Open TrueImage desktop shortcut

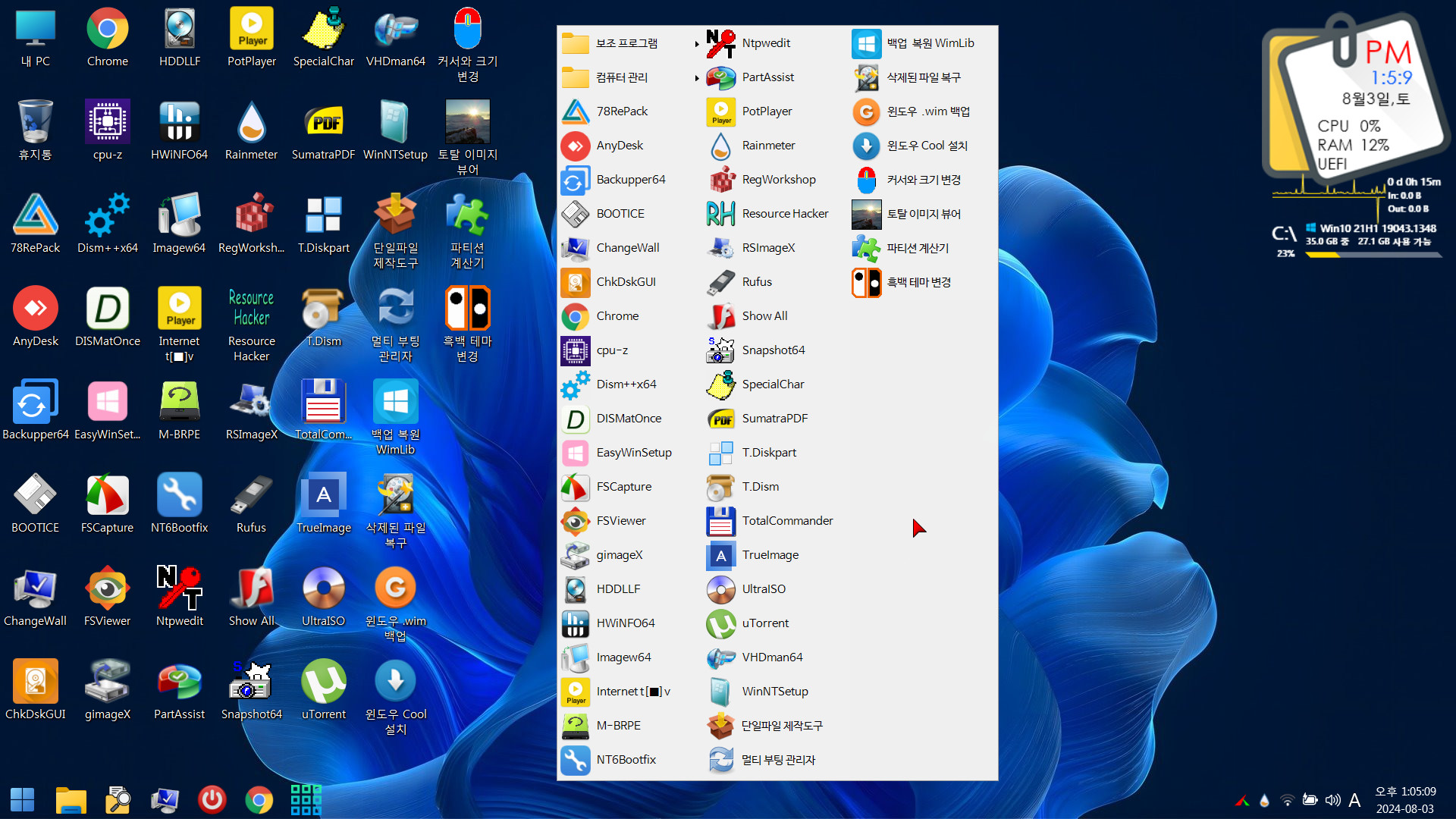(324, 504)
